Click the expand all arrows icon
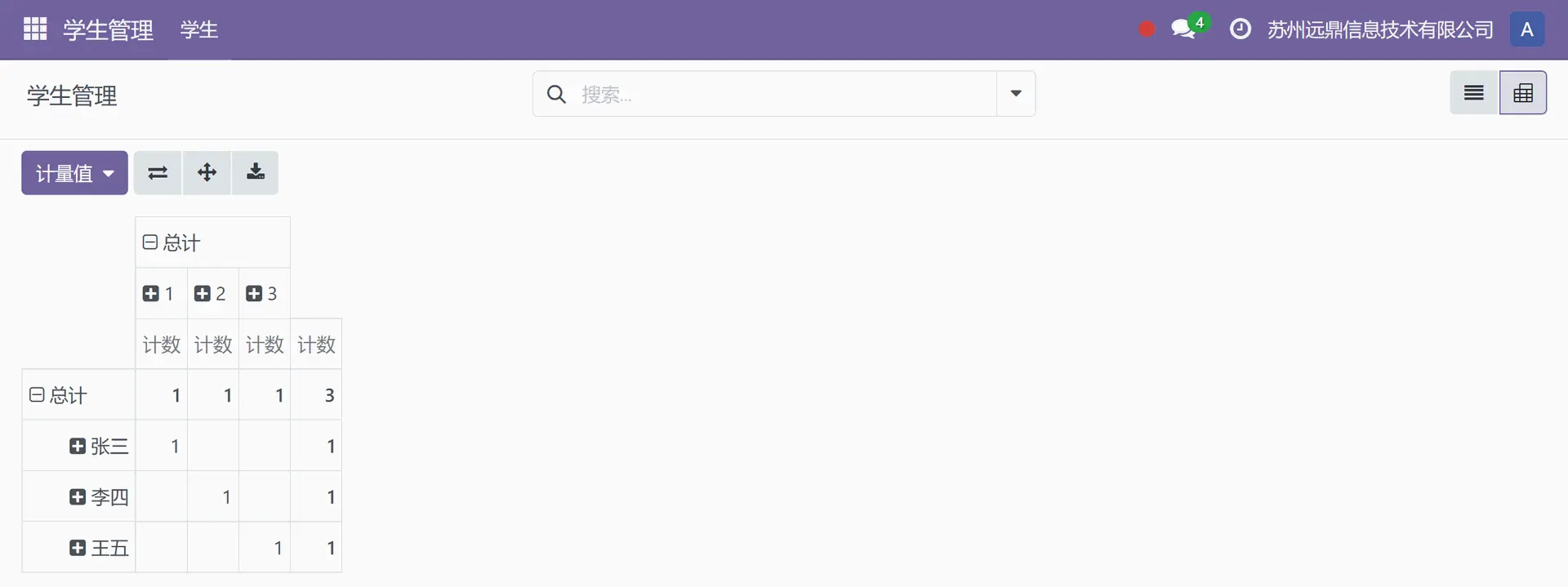The width and height of the screenshot is (1568, 587). click(x=207, y=173)
